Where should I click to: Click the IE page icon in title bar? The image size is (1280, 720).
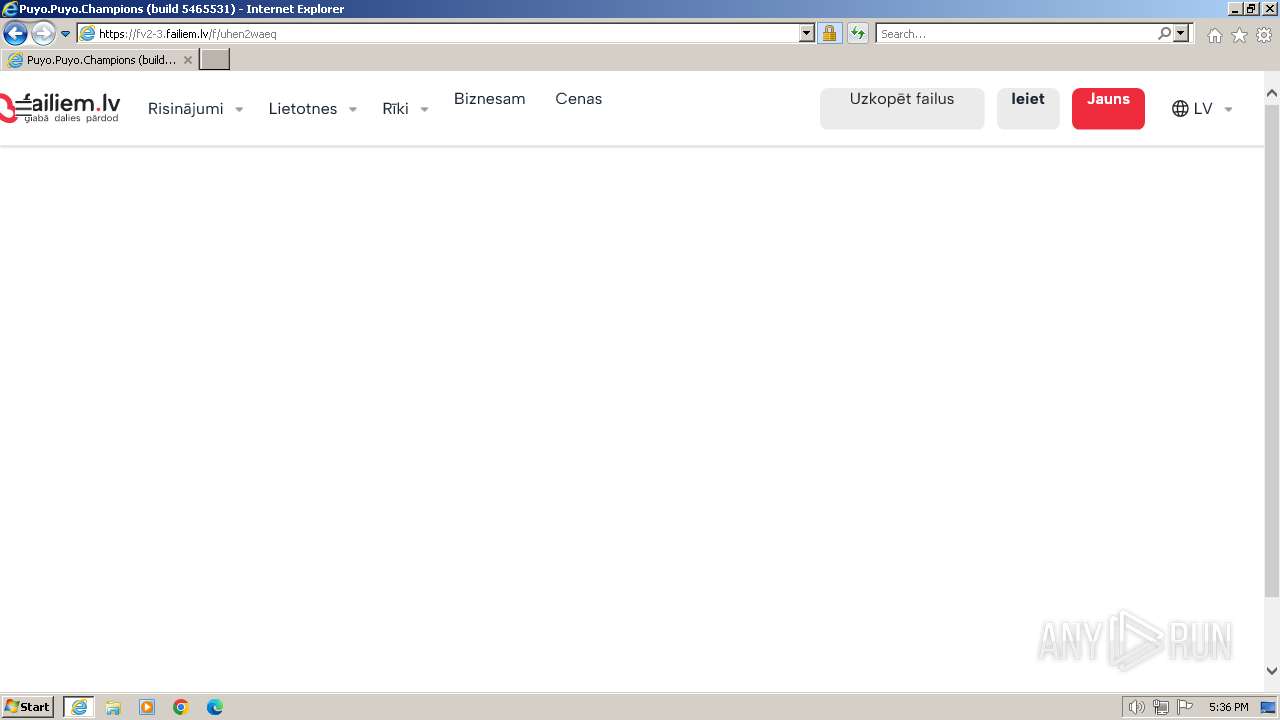pyautogui.click(x=9, y=9)
